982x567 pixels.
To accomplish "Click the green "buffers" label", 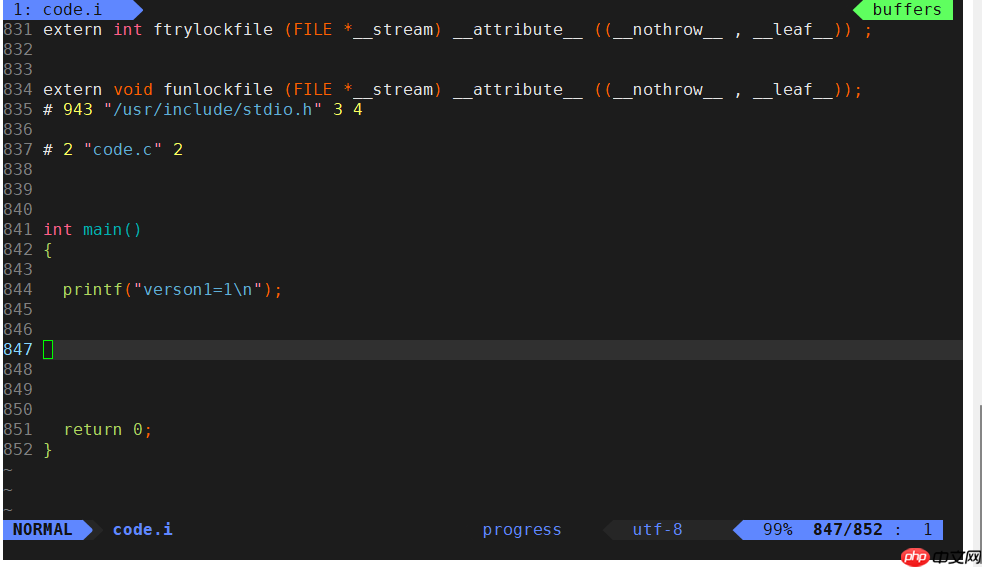I will pos(906,9).
